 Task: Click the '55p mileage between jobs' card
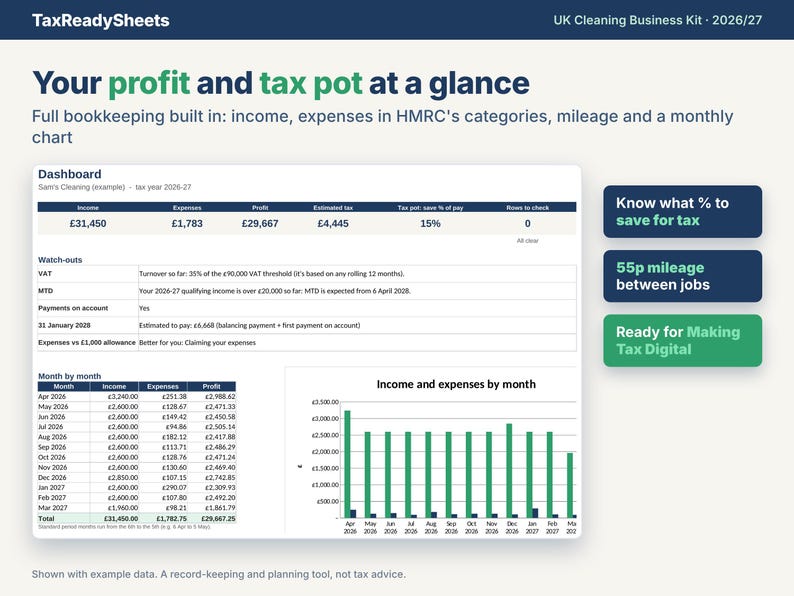tap(682, 276)
